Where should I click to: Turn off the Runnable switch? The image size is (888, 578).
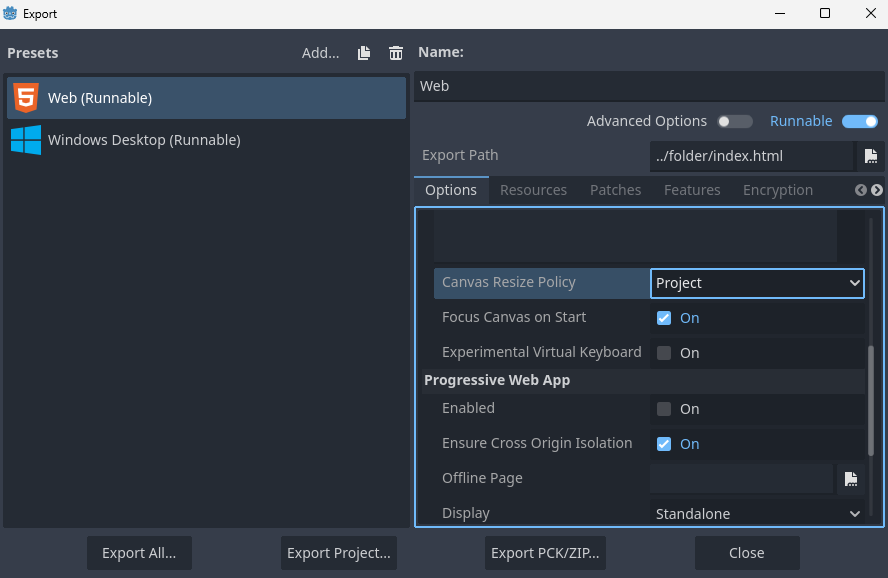(859, 121)
